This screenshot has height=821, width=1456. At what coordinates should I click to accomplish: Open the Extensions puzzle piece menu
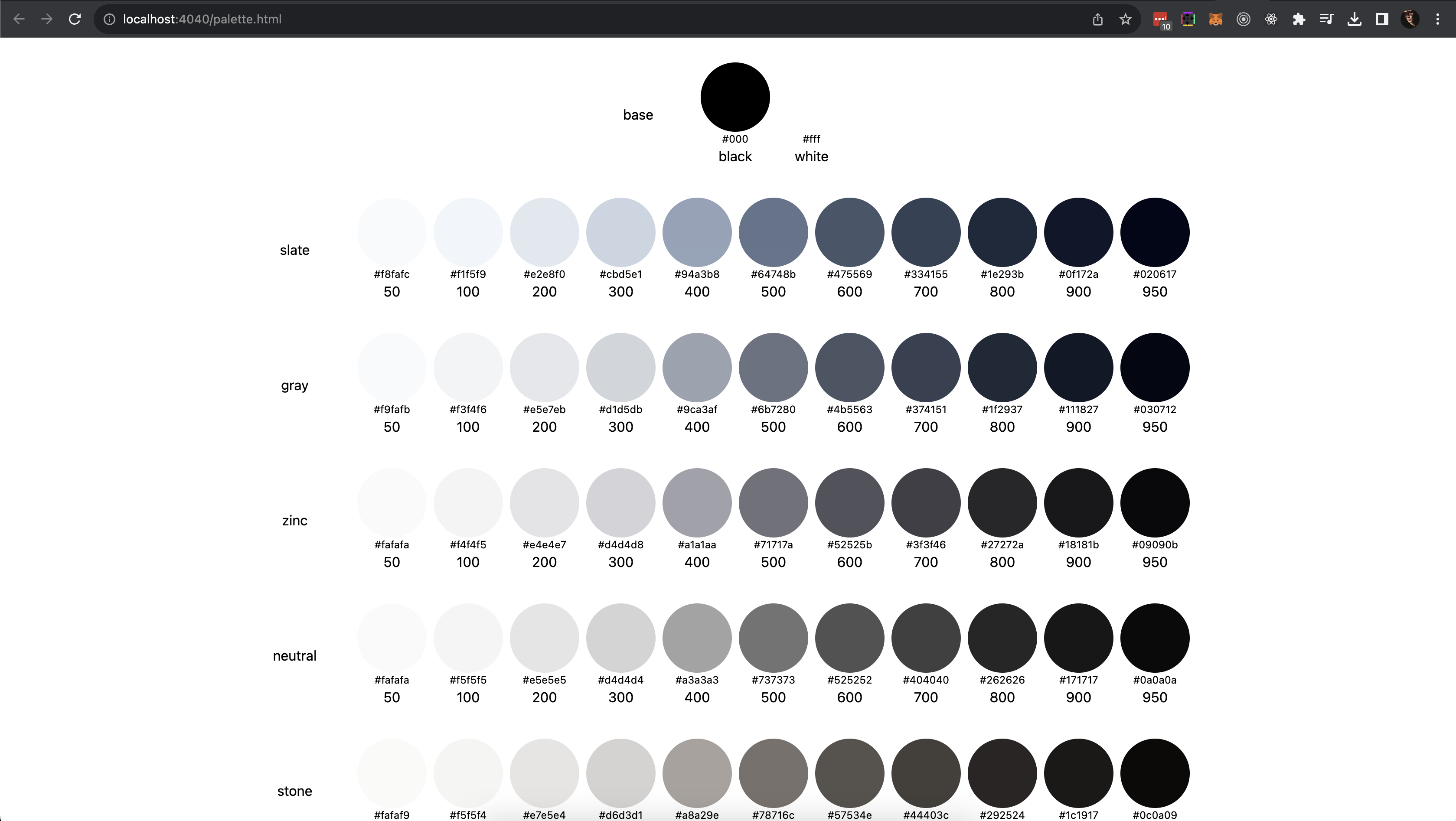coord(1299,19)
